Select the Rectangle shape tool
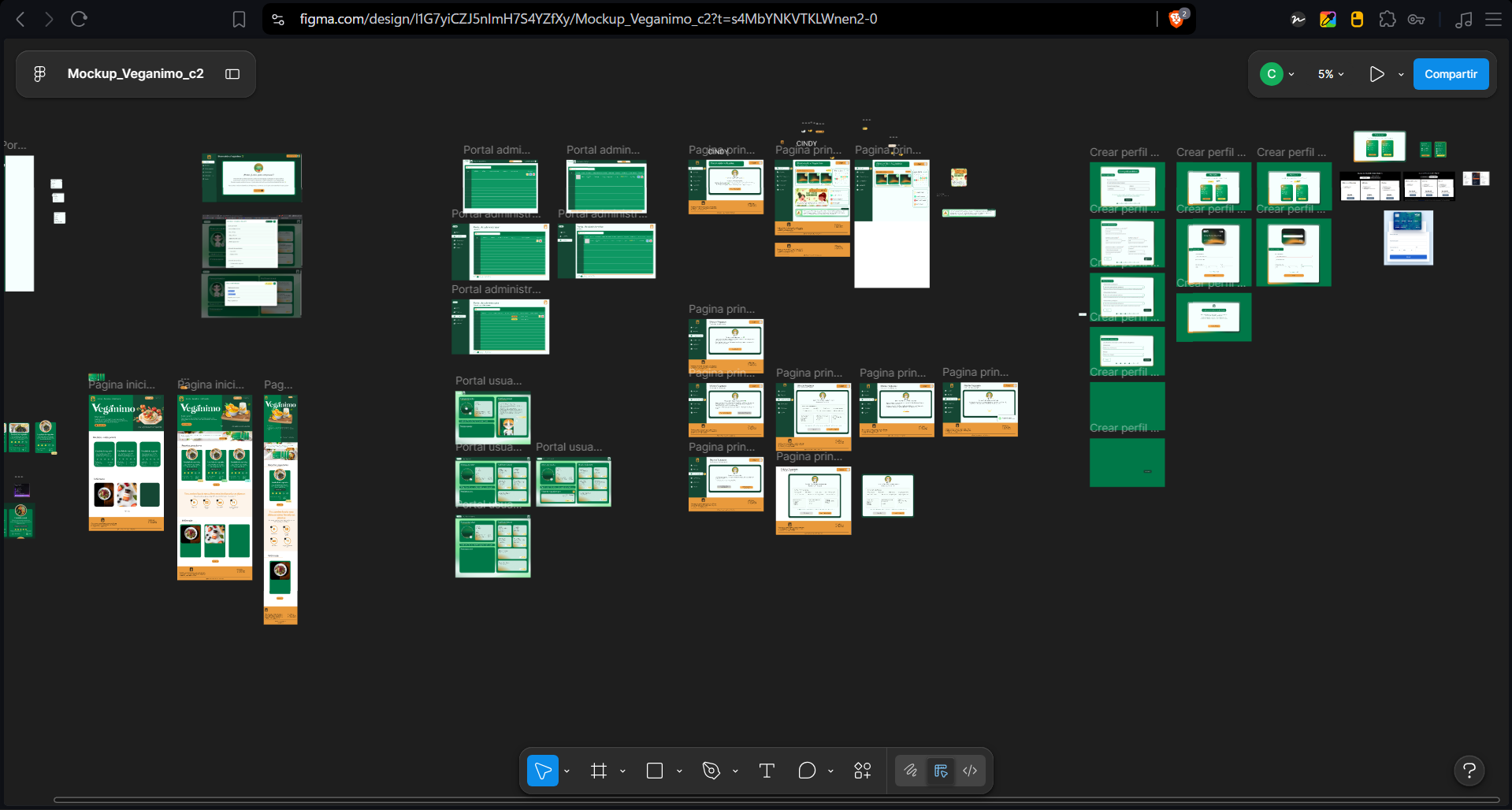1512x810 pixels. (x=655, y=771)
